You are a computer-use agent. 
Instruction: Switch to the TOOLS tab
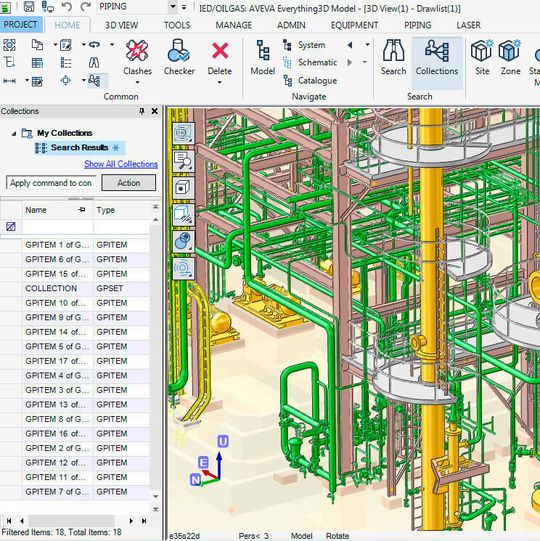point(177,25)
